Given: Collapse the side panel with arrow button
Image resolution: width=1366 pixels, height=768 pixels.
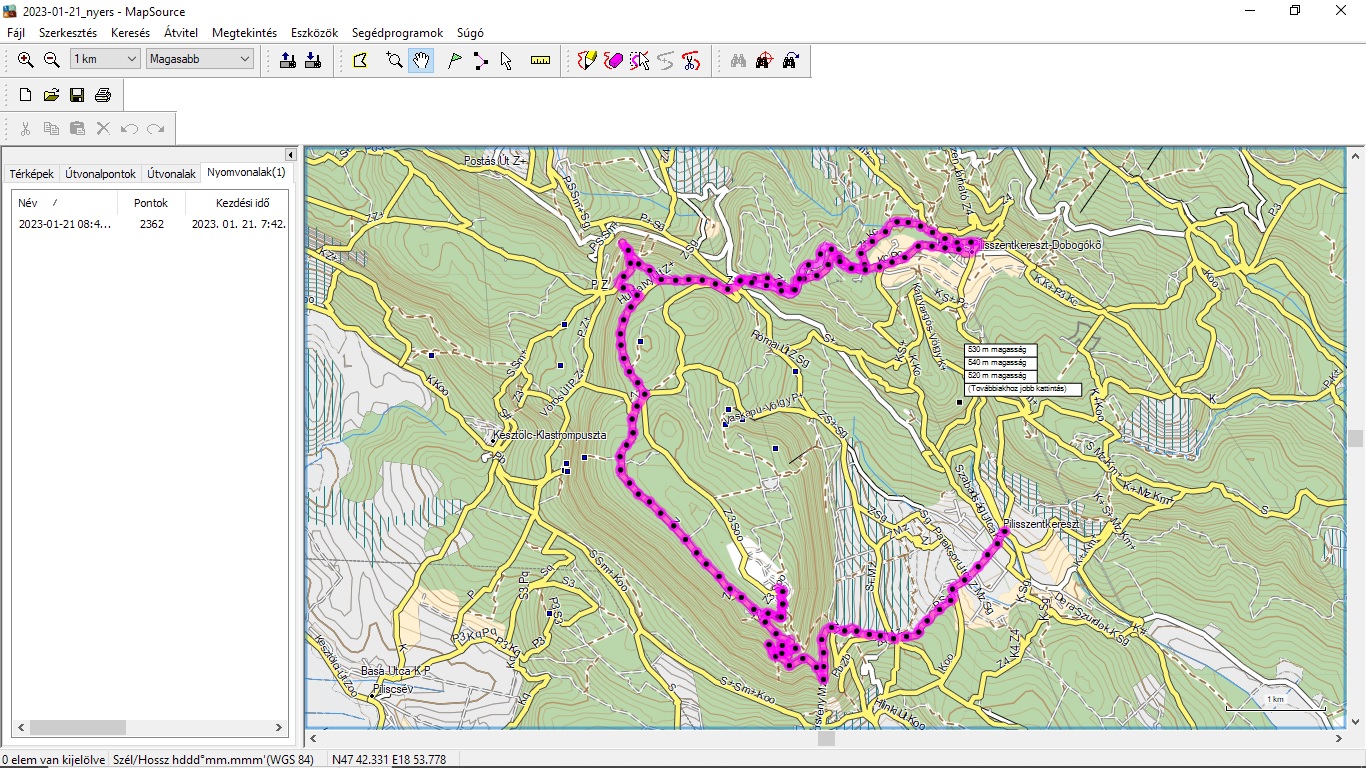Looking at the screenshot, I should (291, 155).
